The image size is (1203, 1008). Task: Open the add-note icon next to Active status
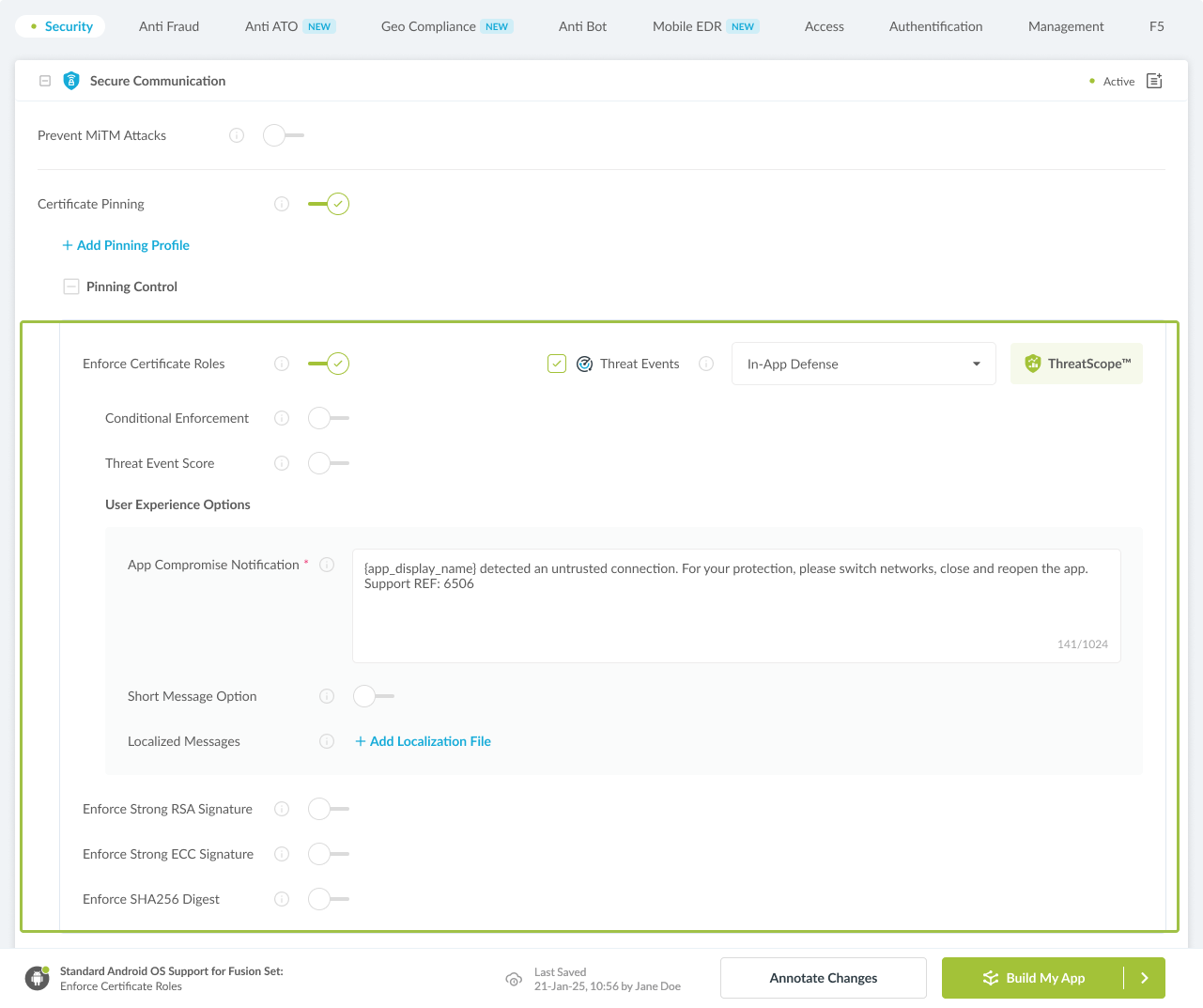click(1153, 81)
